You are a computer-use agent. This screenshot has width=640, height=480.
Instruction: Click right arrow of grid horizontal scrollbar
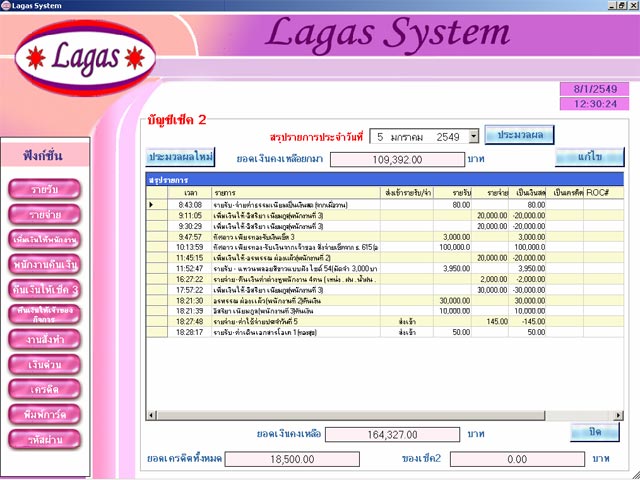tap(618, 416)
